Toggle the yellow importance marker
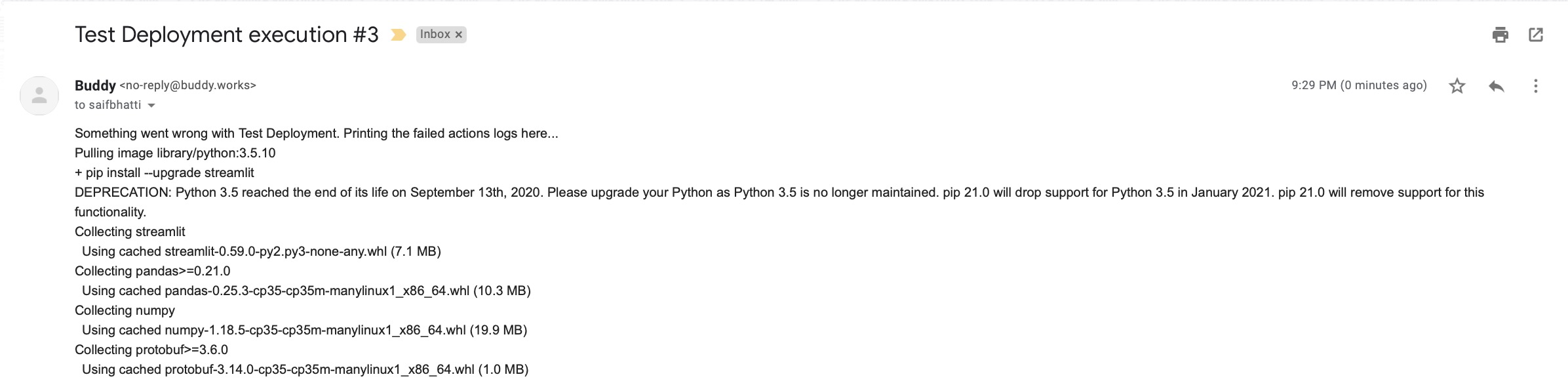 click(398, 35)
